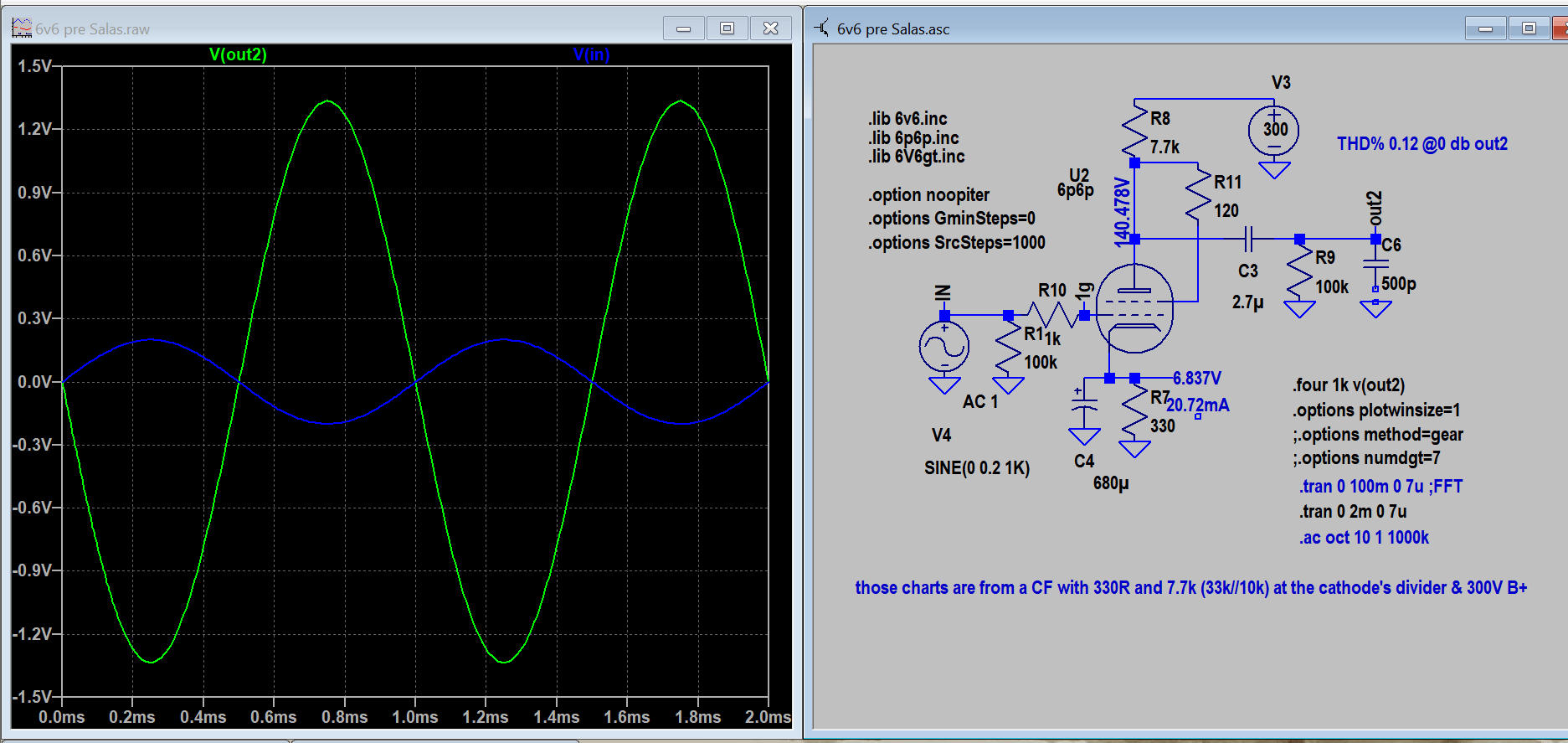Close the 6v6 pre Salas.raw window
This screenshot has width=1568, height=743.
point(770,28)
